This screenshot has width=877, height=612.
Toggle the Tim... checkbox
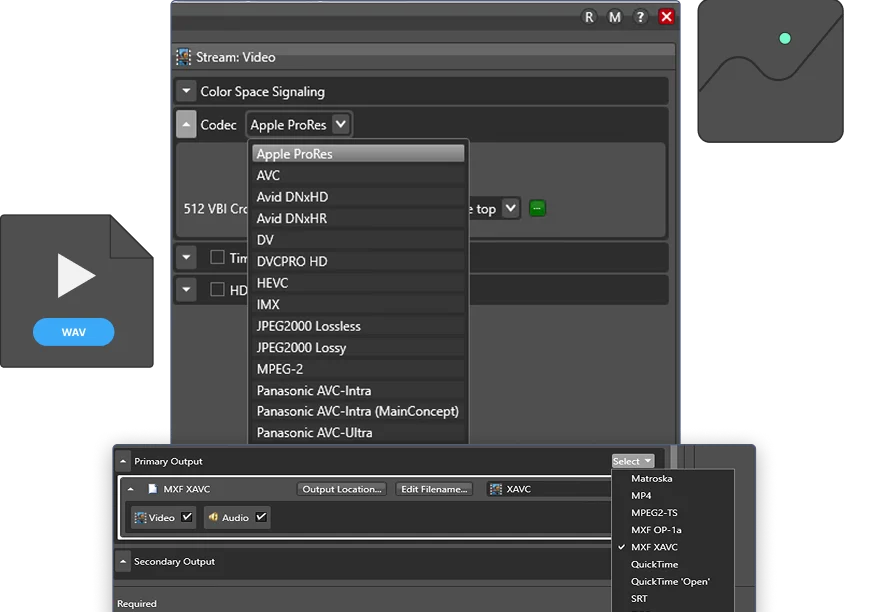(217, 257)
